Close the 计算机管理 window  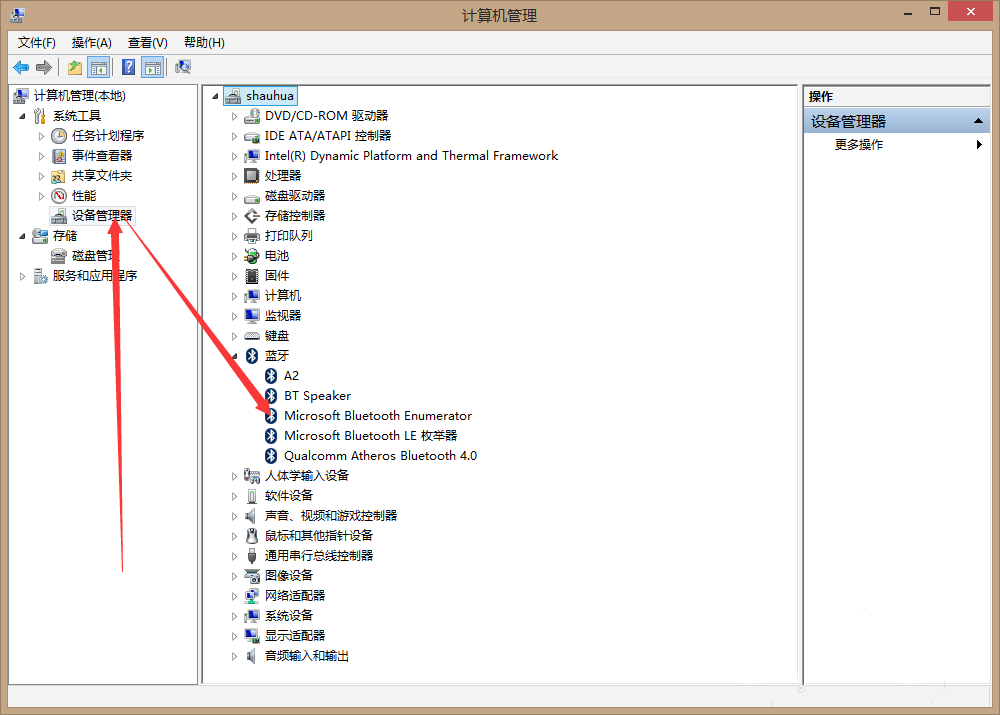tap(971, 11)
